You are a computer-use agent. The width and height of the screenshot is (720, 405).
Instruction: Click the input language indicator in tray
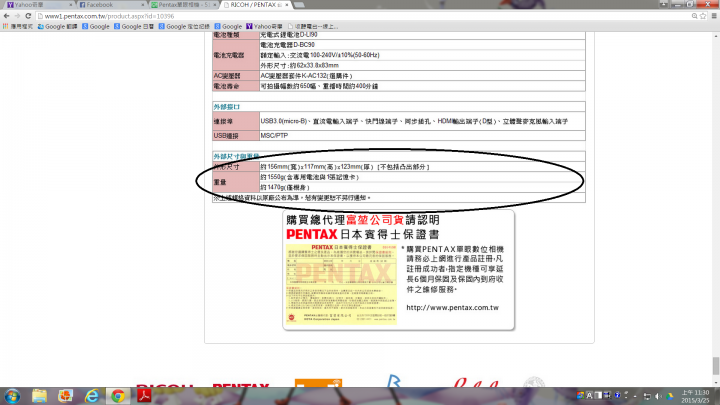click(x=589, y=395)
